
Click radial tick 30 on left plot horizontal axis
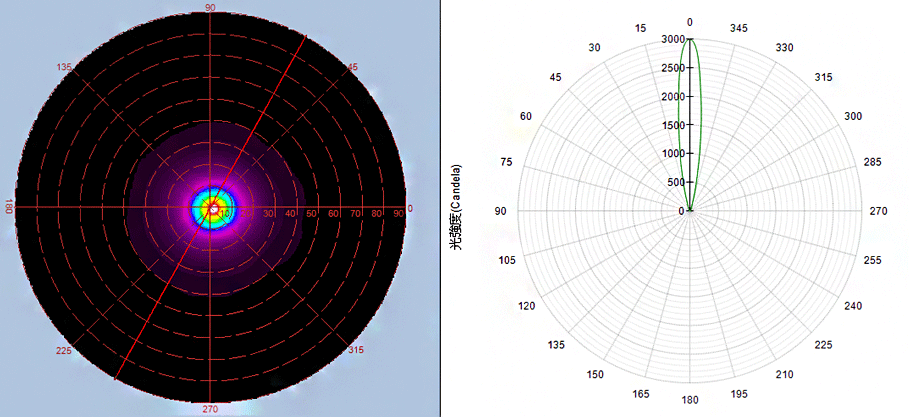pos(268,214)
